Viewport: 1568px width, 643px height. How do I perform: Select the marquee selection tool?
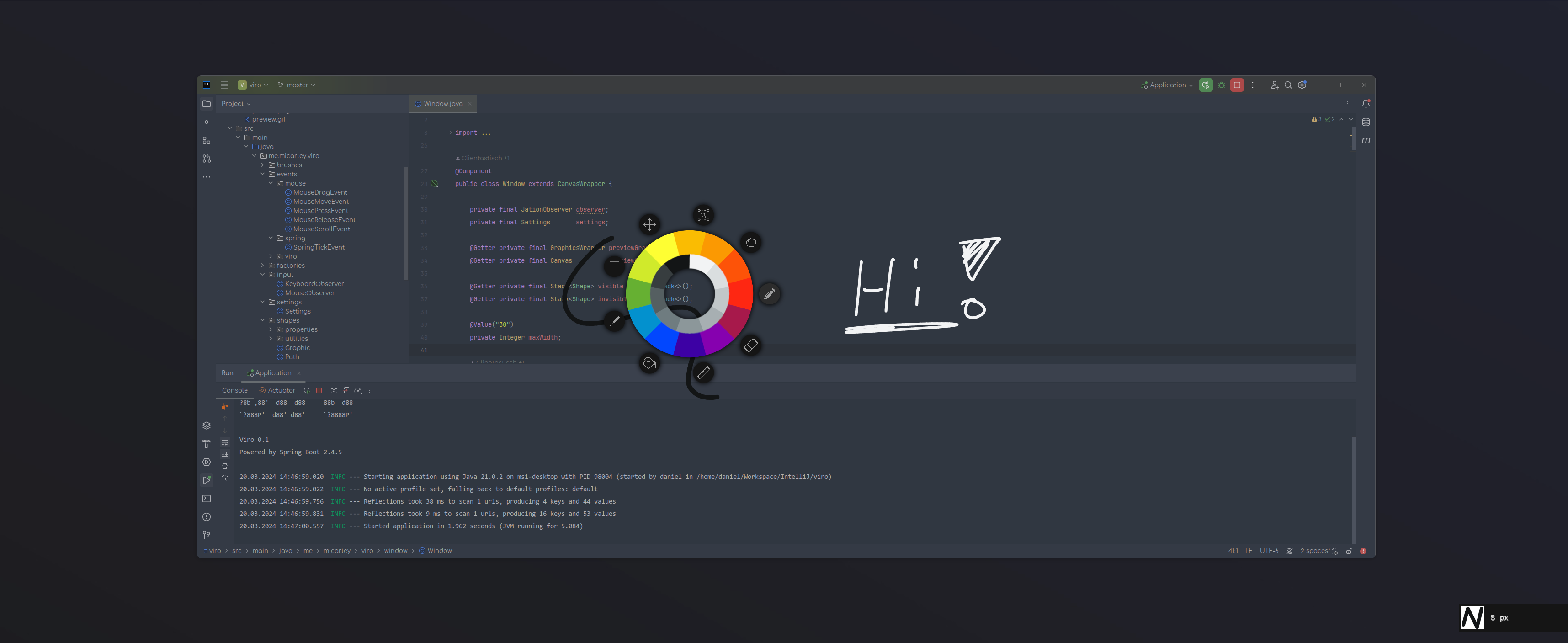pyautogui.click(x=703, y=214)
